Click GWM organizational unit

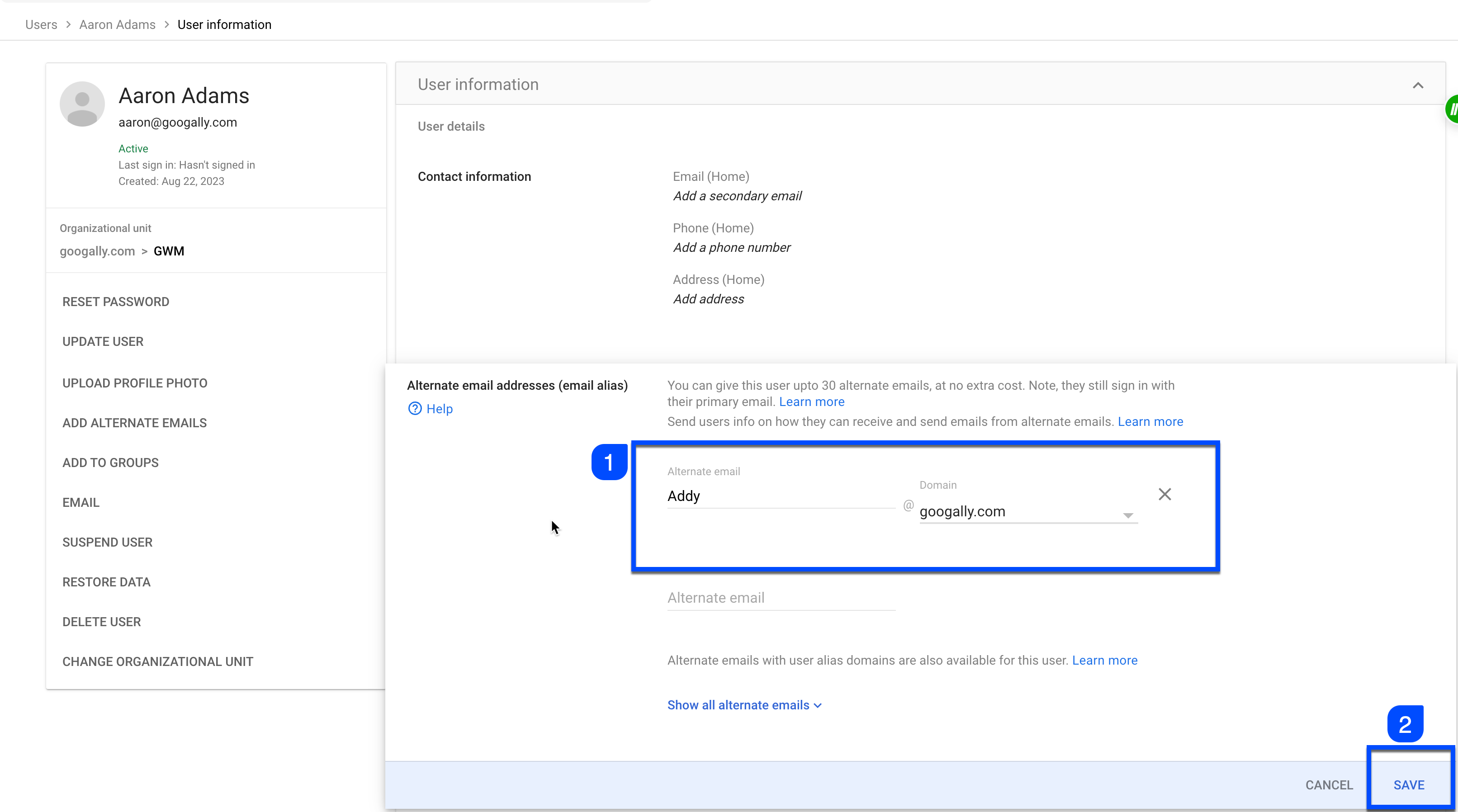pyautogui.click(x=169, y=251)
